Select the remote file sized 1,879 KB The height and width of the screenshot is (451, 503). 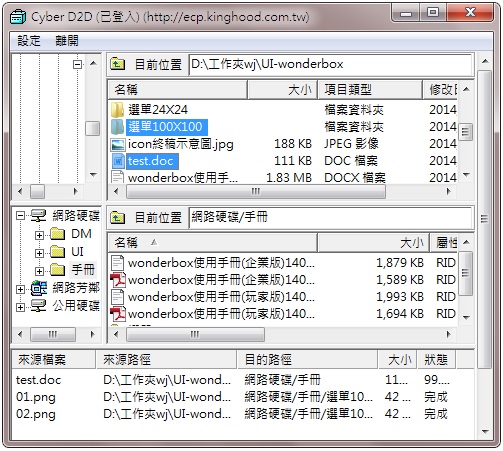click(x=283, y=263)
